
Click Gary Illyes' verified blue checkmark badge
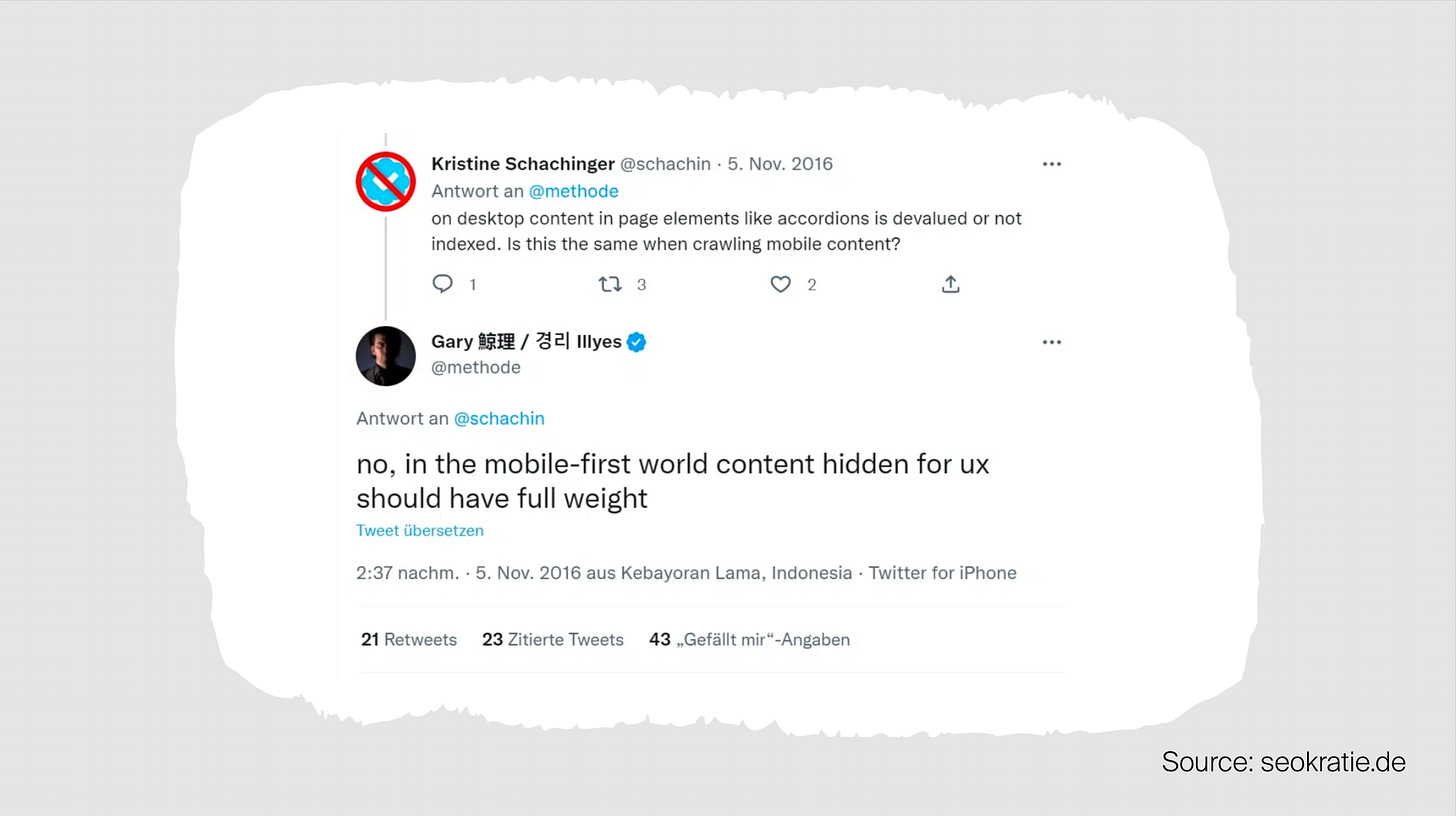tap(636, 341)
